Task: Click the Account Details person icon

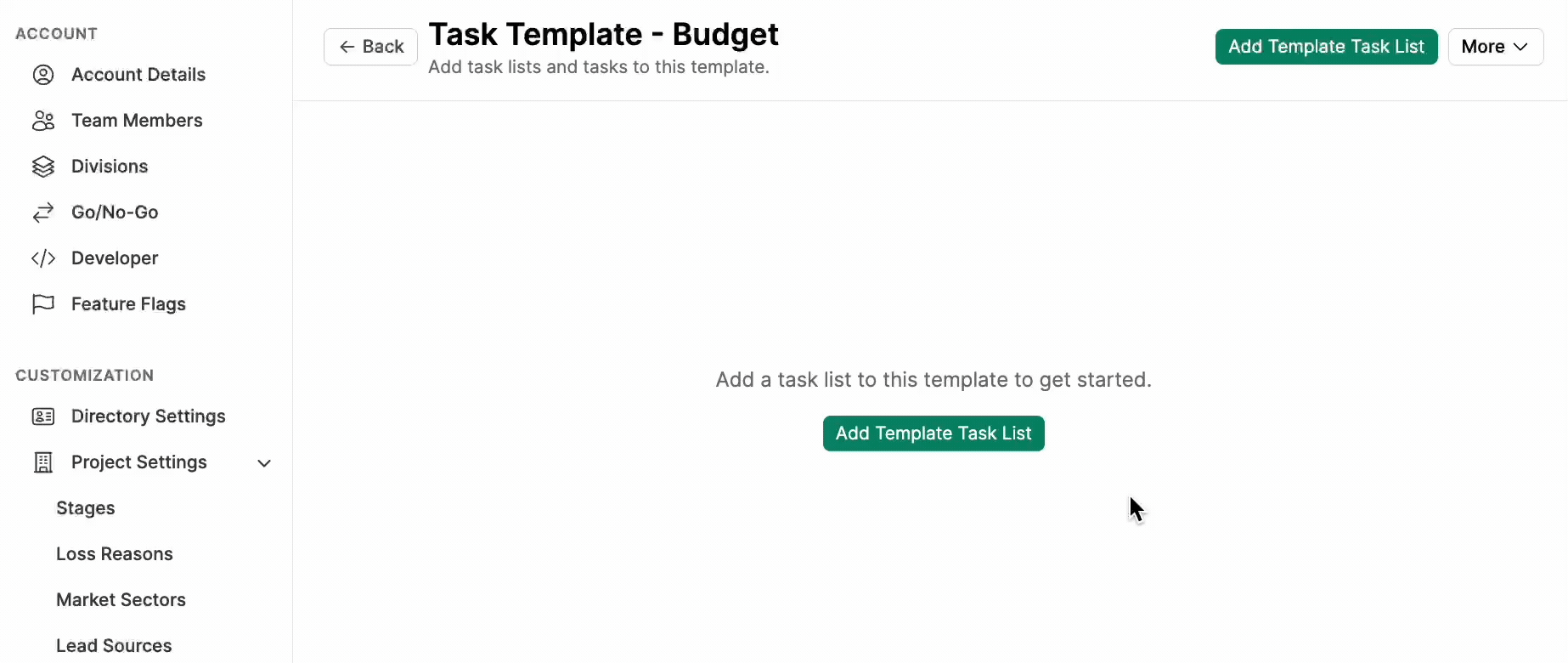Action: [x=42, y=75]
